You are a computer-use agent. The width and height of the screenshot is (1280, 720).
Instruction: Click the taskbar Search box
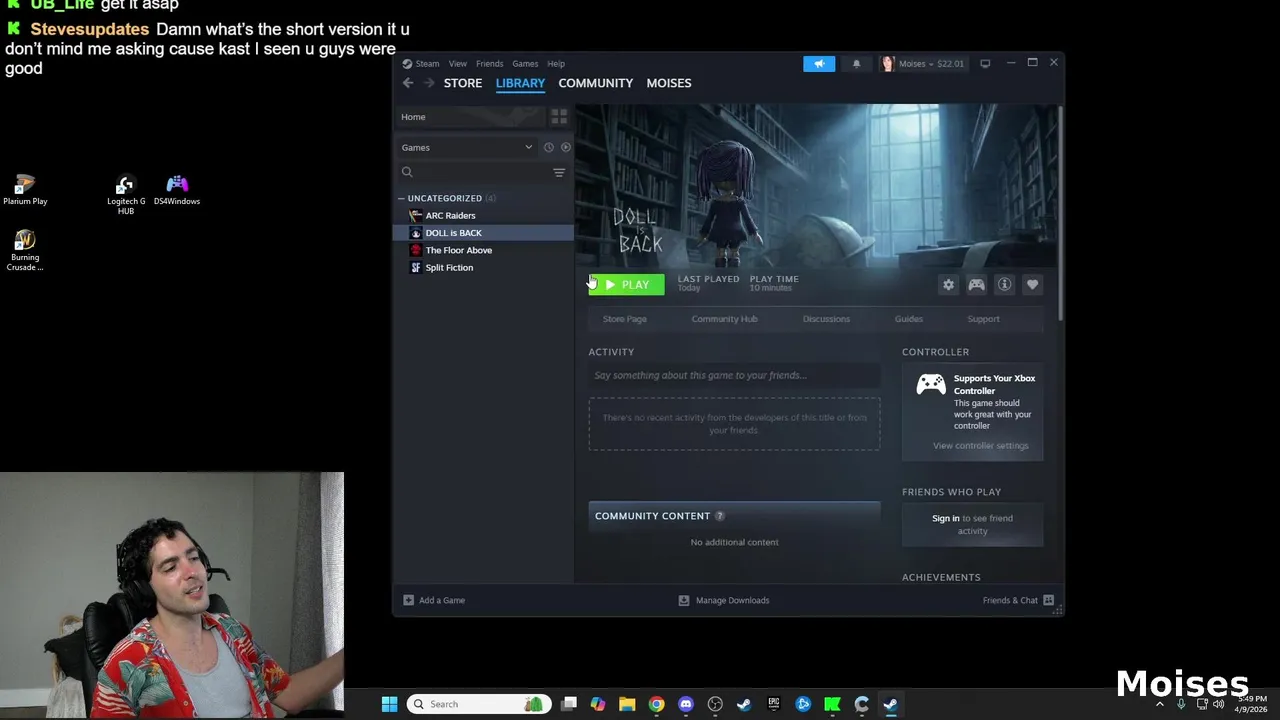[x=478, y=704]
